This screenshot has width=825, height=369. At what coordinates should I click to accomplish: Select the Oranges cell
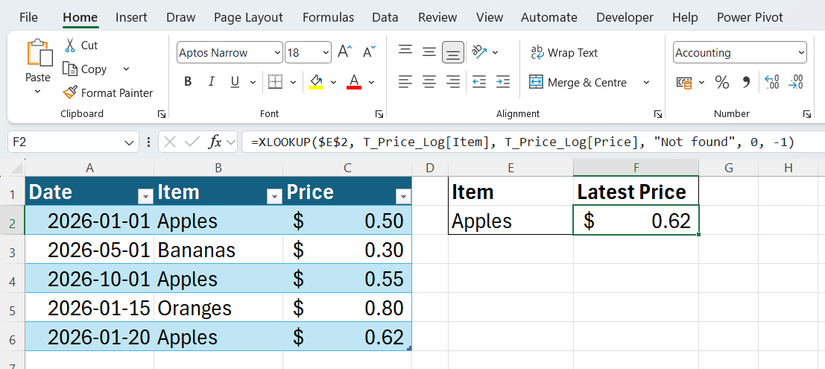218,308
